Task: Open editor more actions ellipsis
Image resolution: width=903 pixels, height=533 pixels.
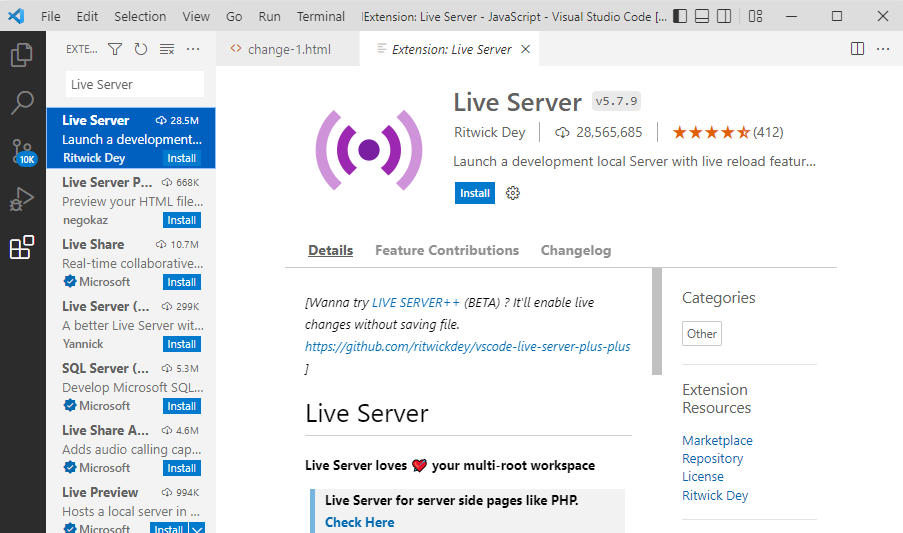Action: tap(883, 49)
